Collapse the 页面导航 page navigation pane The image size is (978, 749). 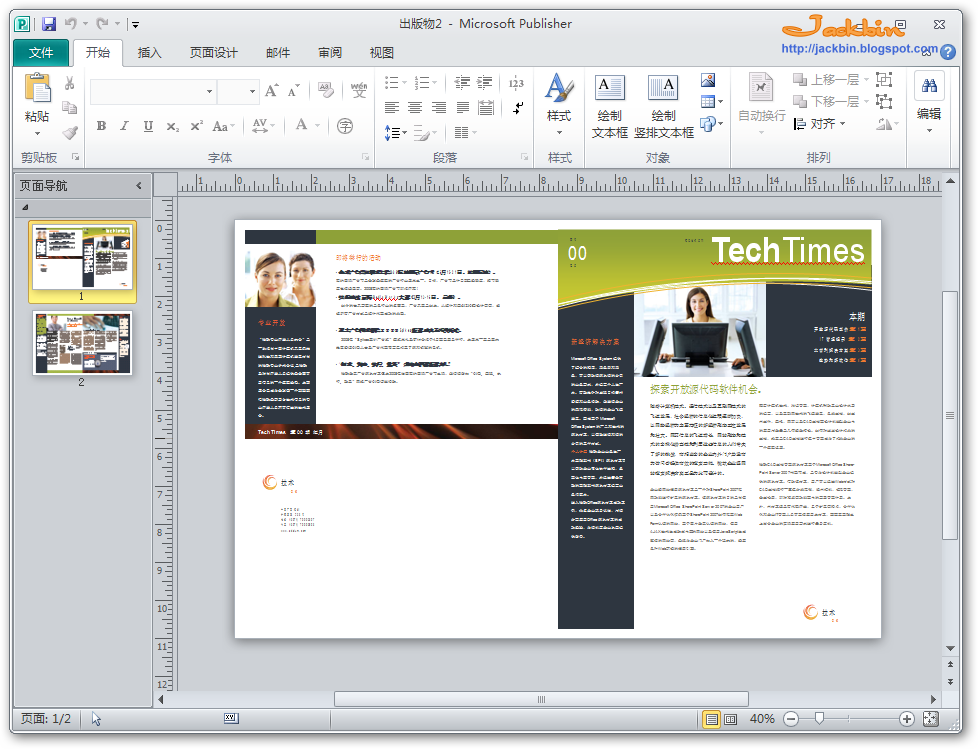[138, 185]
